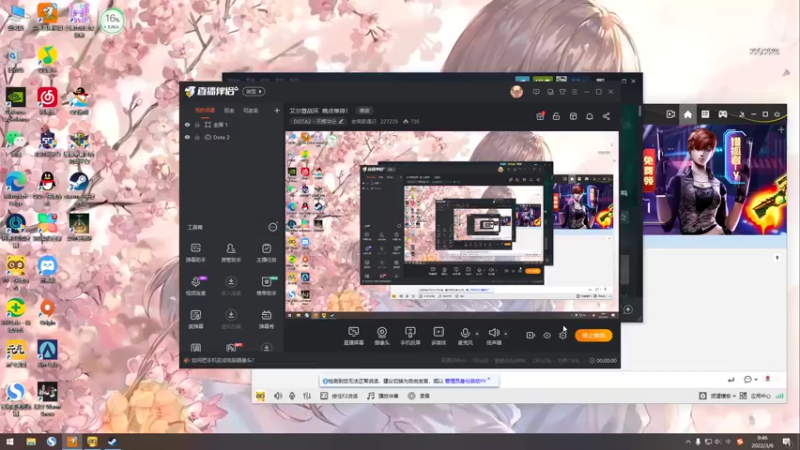This screenshot has width=800, height=450.
Task: Edit the DOTA2 category with the pencil icon
Action: (x=341, y=122)
